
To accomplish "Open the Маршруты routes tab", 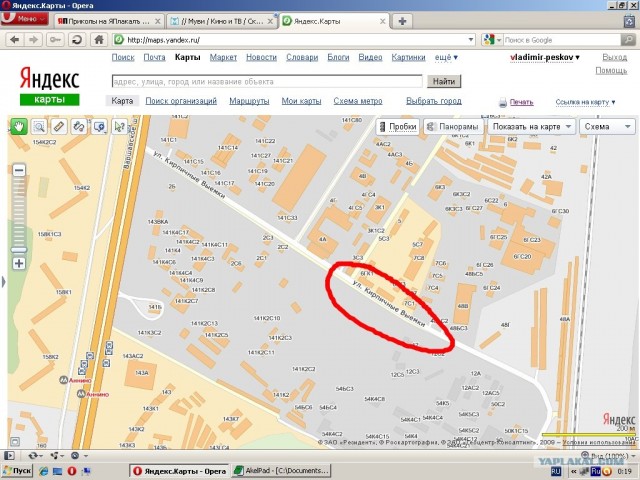I will 249,101.
